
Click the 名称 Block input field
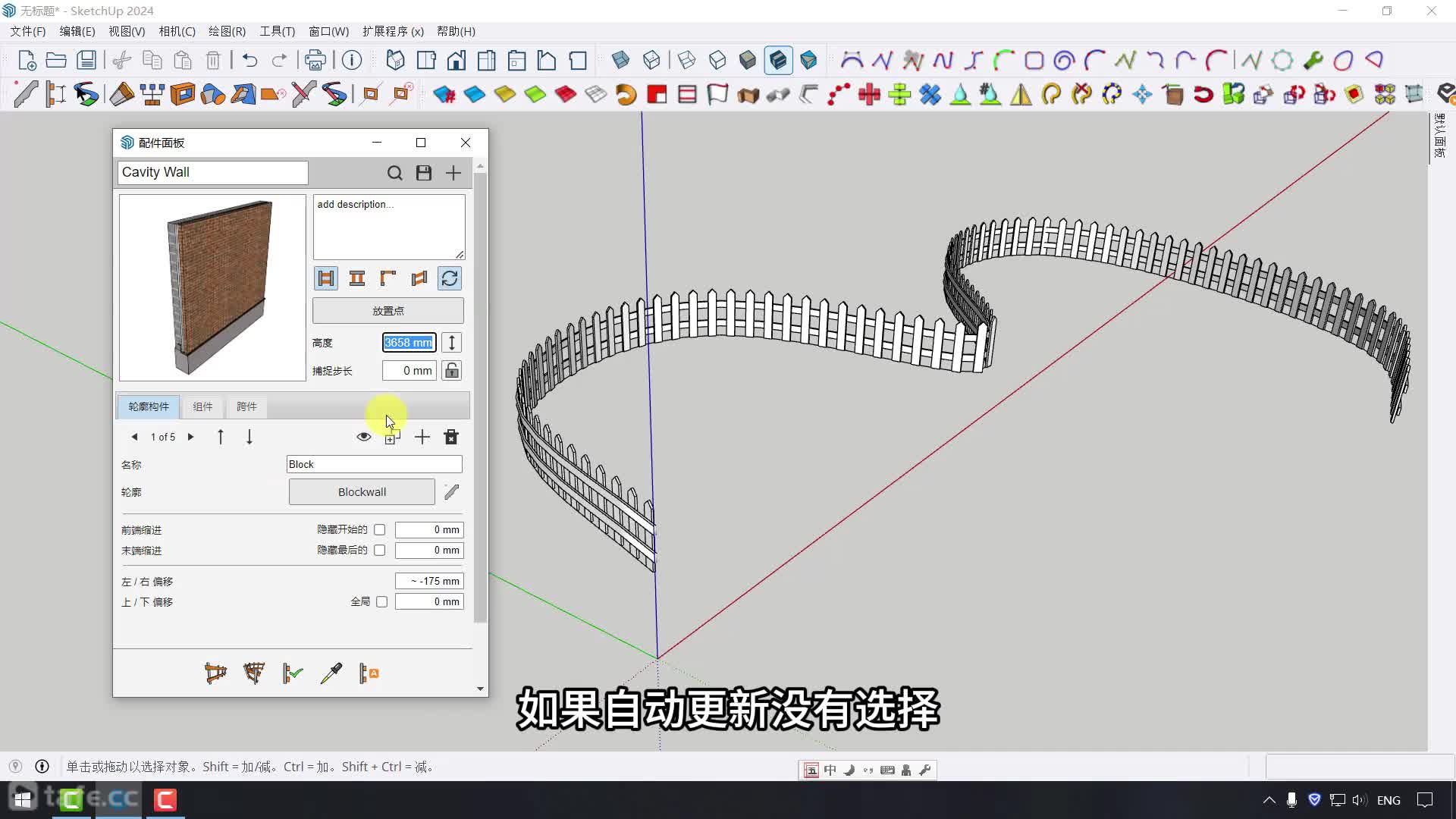click(375, 464)
